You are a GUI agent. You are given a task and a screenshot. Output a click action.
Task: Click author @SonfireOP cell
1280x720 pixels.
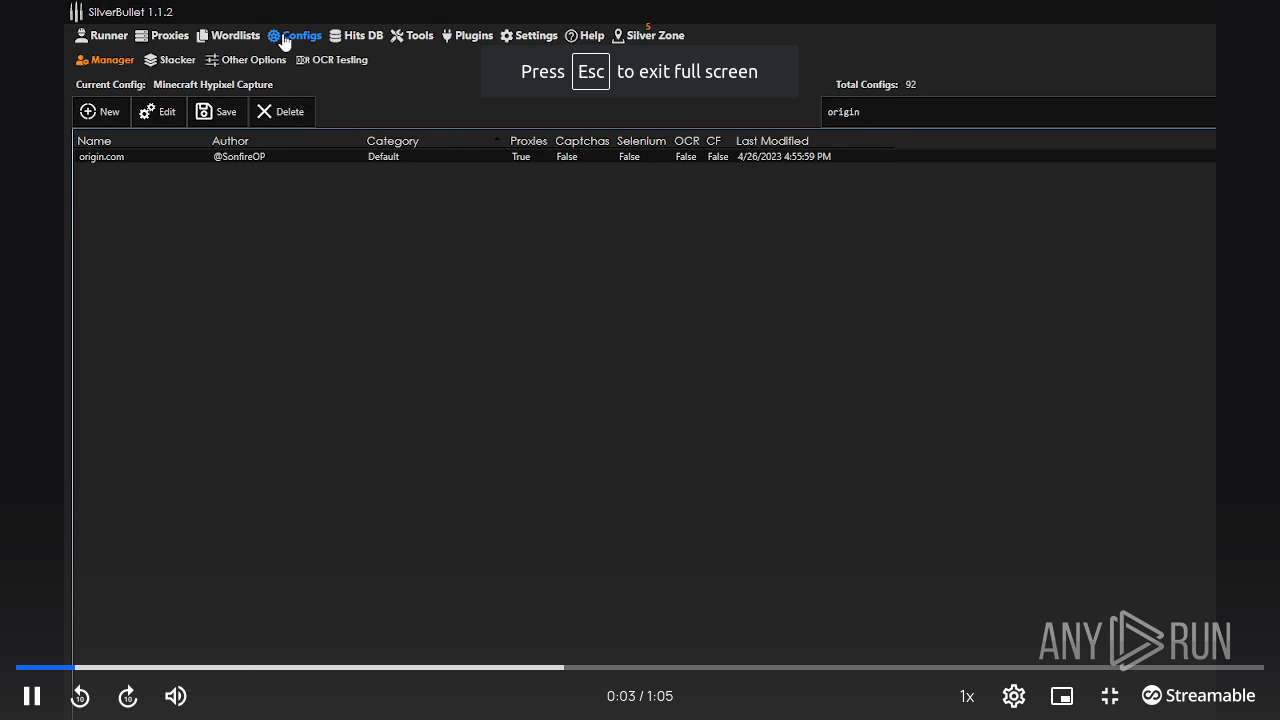[239, 157]
